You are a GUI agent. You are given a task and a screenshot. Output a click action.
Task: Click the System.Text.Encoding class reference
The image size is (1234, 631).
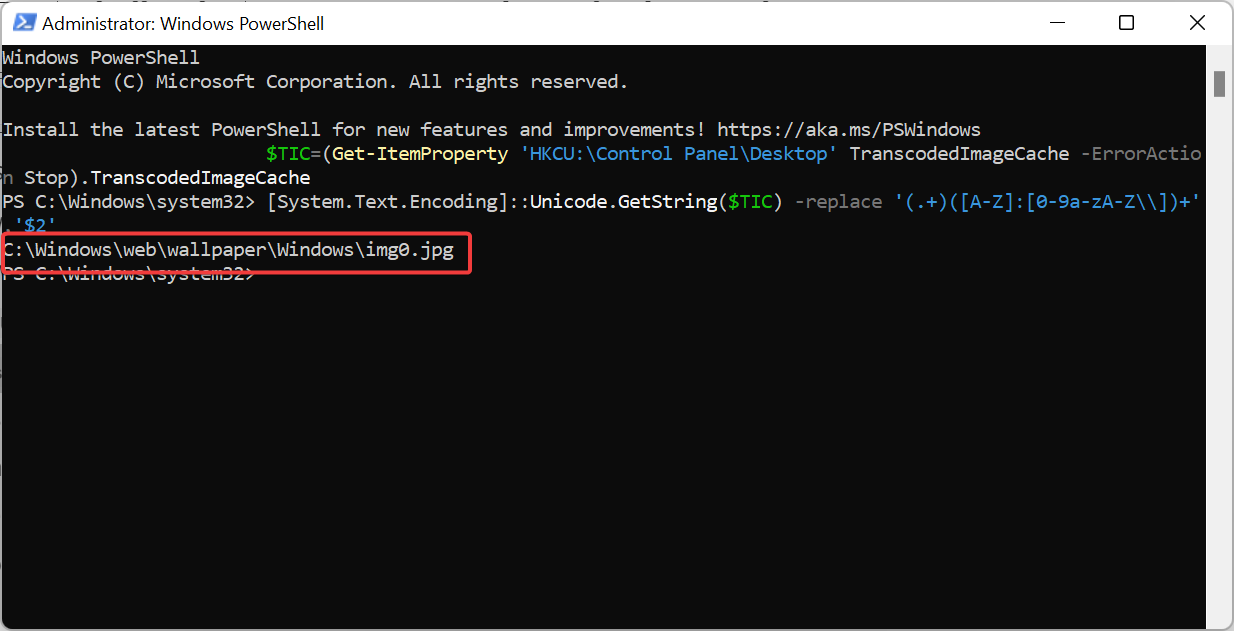(x=390, y=201)
